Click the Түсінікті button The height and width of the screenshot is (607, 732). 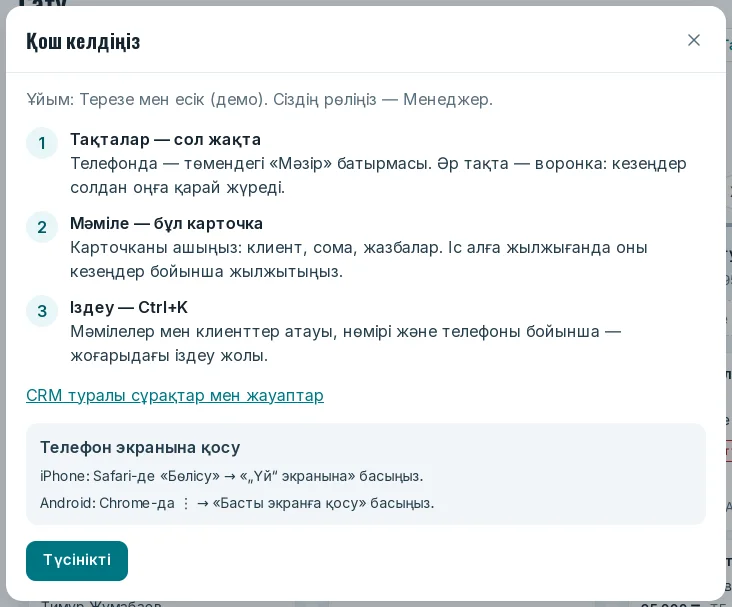click(77, 561)
